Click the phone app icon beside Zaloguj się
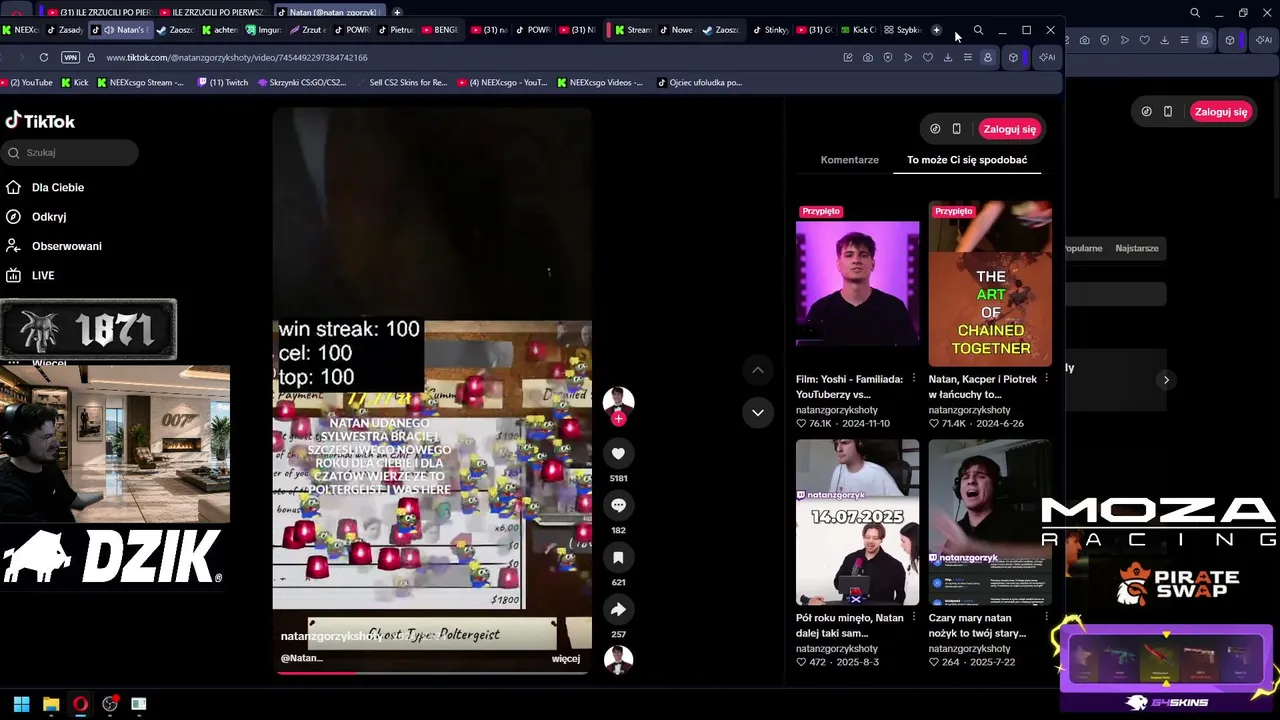1280x720 pixels. [956, 129]
